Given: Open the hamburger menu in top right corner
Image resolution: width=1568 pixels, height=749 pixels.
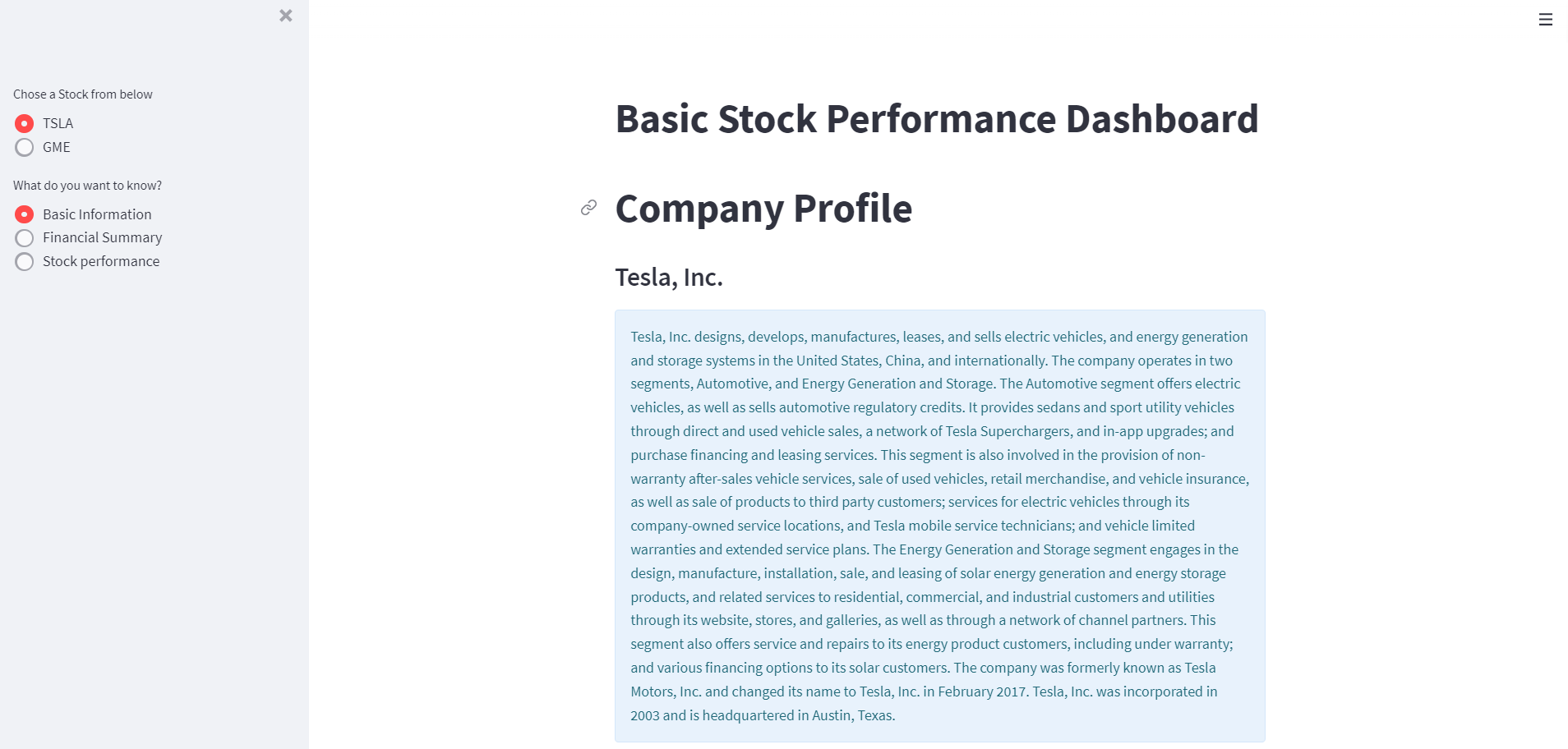Looking at the screenshot, I should point(1546,20).
